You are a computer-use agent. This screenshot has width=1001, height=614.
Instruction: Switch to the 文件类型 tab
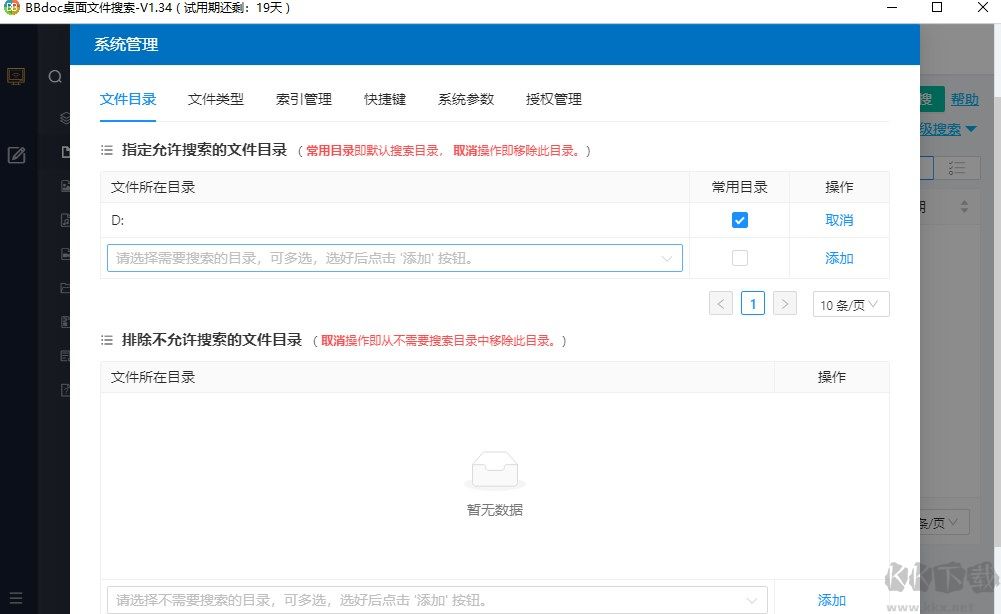(214, 99)
